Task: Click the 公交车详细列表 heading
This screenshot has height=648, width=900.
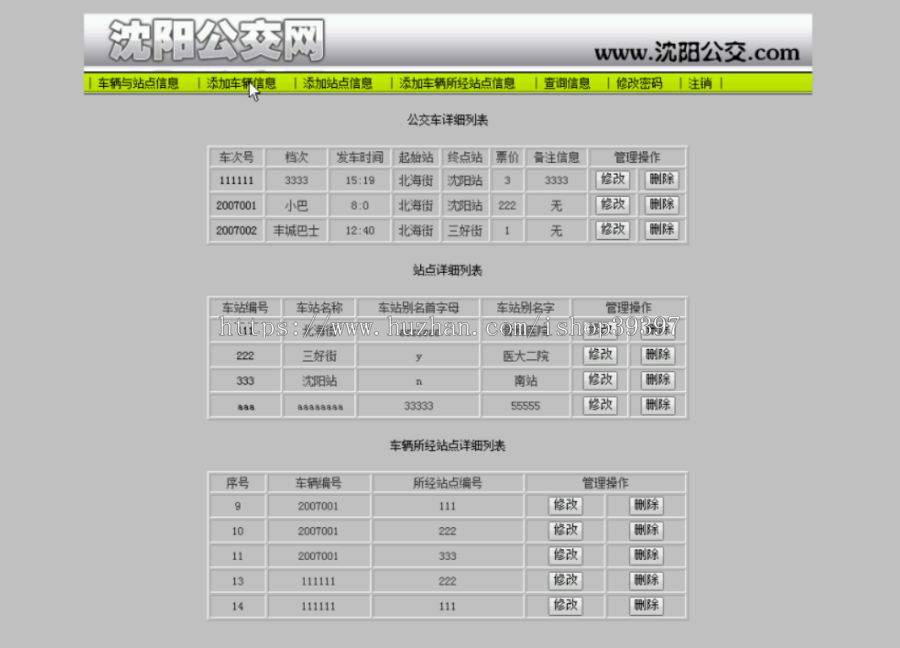Action: (447, 120)
